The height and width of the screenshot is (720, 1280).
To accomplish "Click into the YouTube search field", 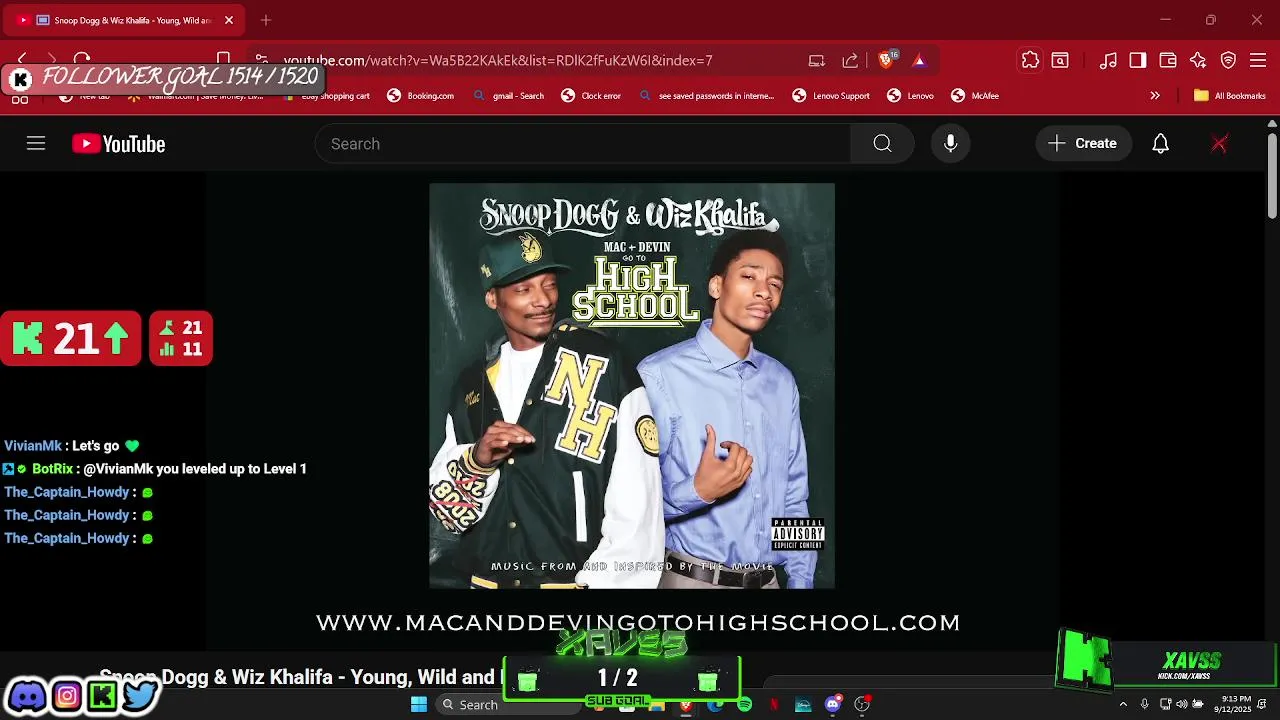I will [x=583, y=144].
